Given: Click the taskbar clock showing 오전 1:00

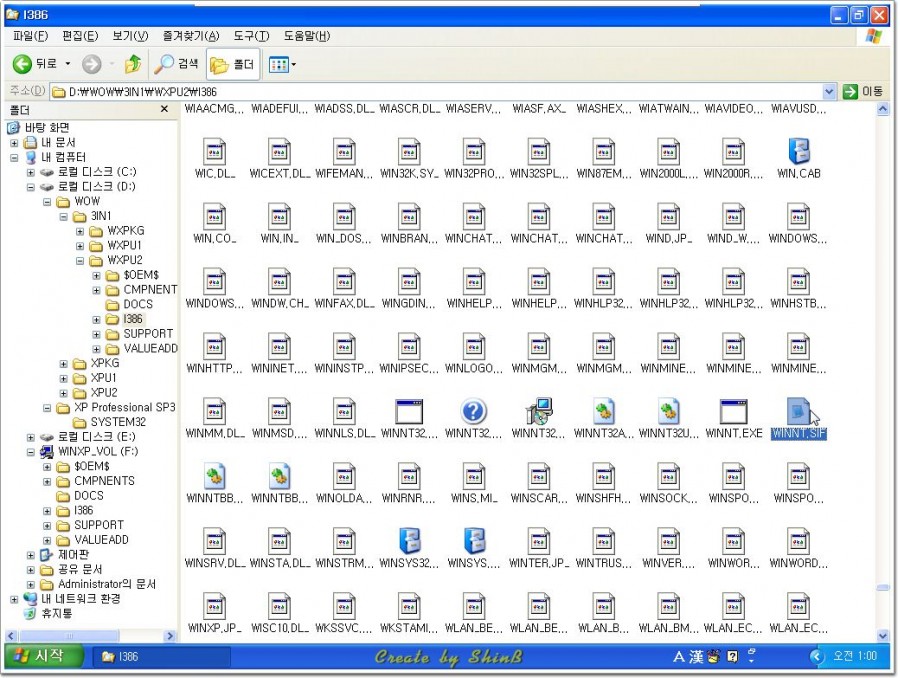Looking at the screenshot, I should point(854,656).
